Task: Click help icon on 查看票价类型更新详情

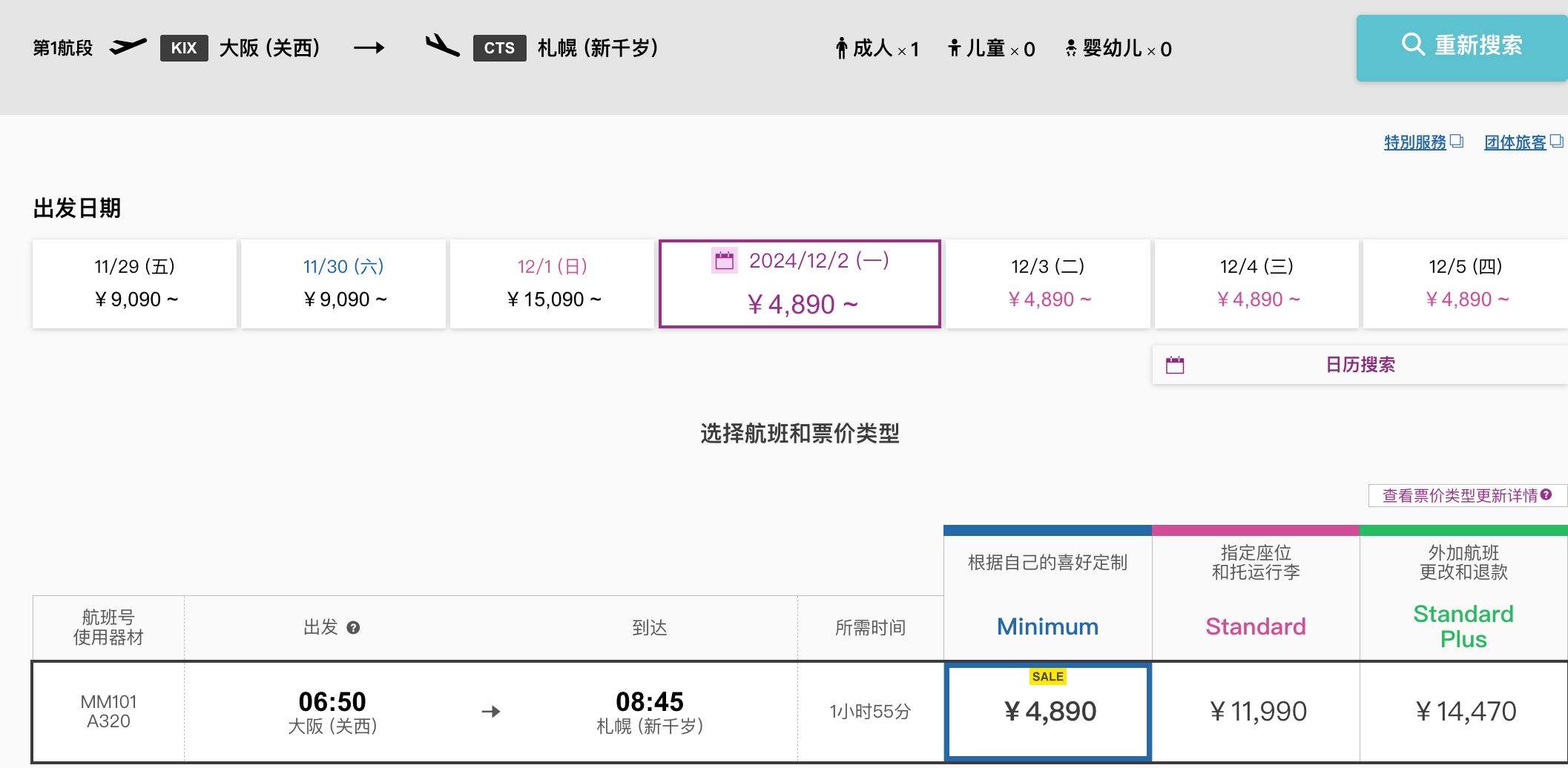Action: pyautogui.click(x=1546, y=494)
